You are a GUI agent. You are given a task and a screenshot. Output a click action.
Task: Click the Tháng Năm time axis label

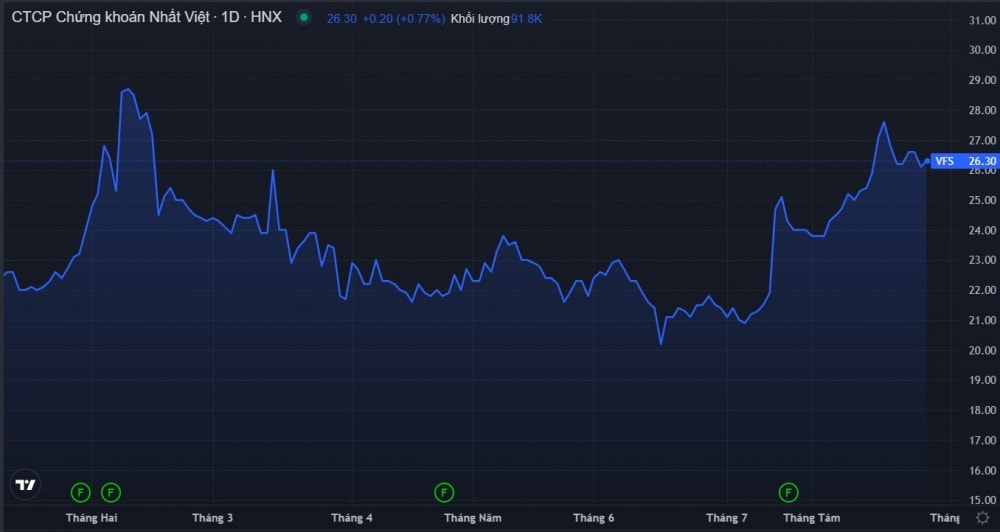(473, 518)
